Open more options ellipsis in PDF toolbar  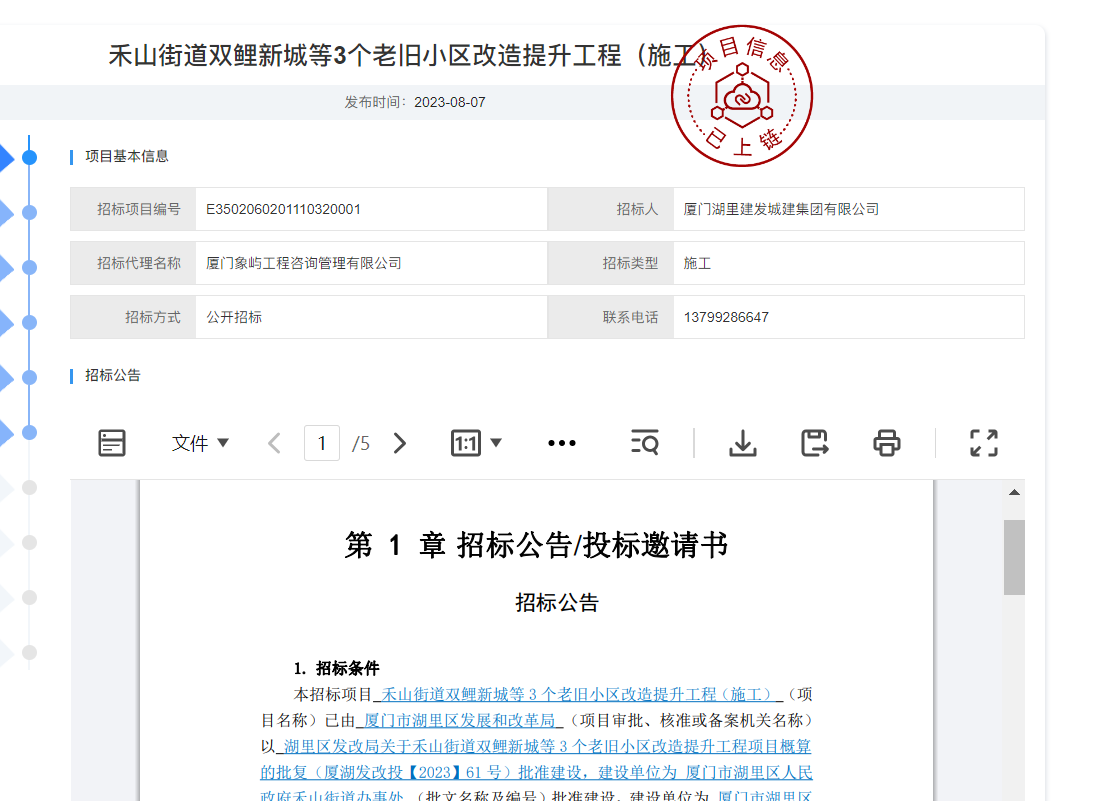562,443
